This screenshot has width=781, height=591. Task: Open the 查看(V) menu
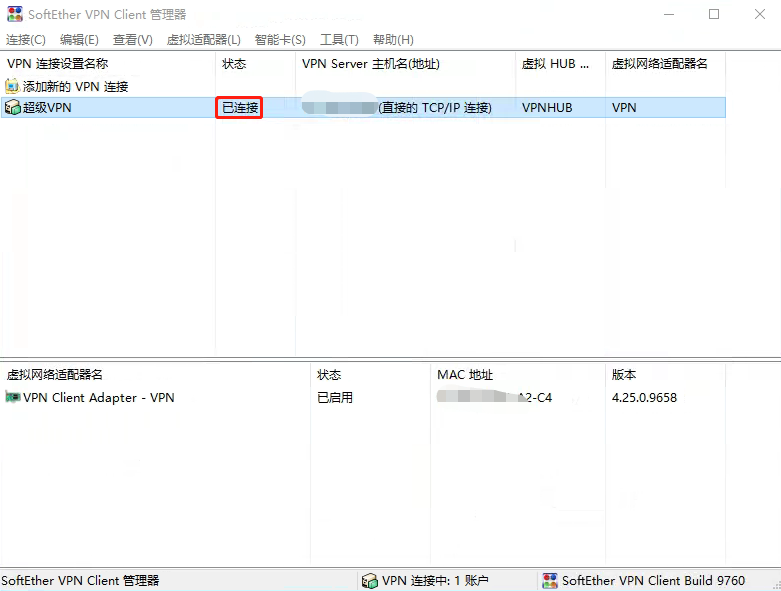coord(133,40)
